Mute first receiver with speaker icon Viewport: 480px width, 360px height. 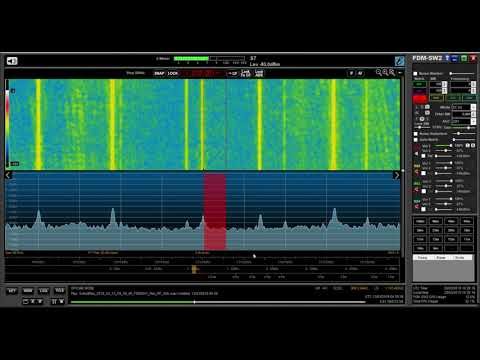[x=417, y=154]
